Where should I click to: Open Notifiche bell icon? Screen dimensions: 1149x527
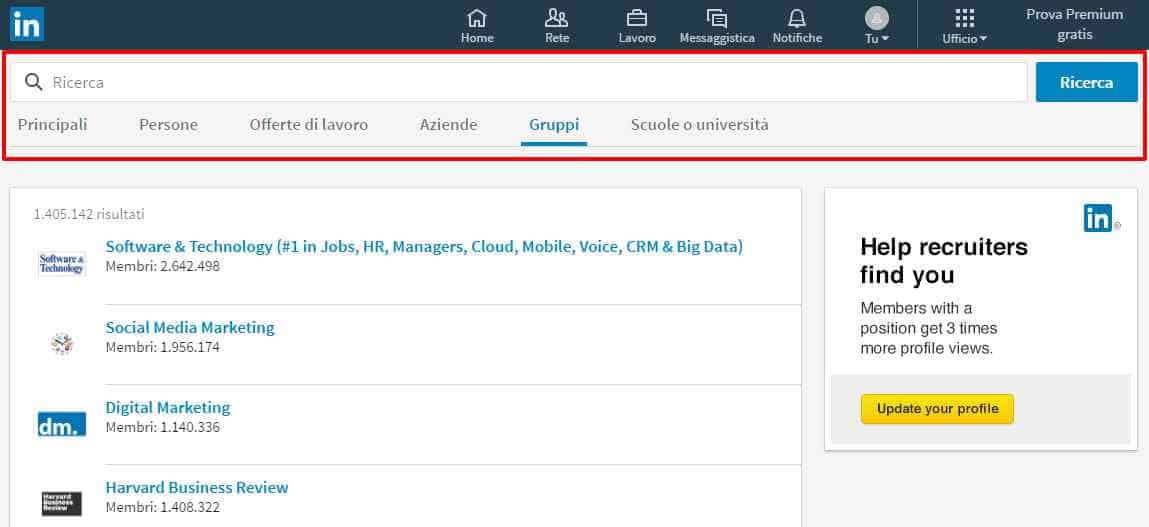pyautogui.click(x=797, y=19)
